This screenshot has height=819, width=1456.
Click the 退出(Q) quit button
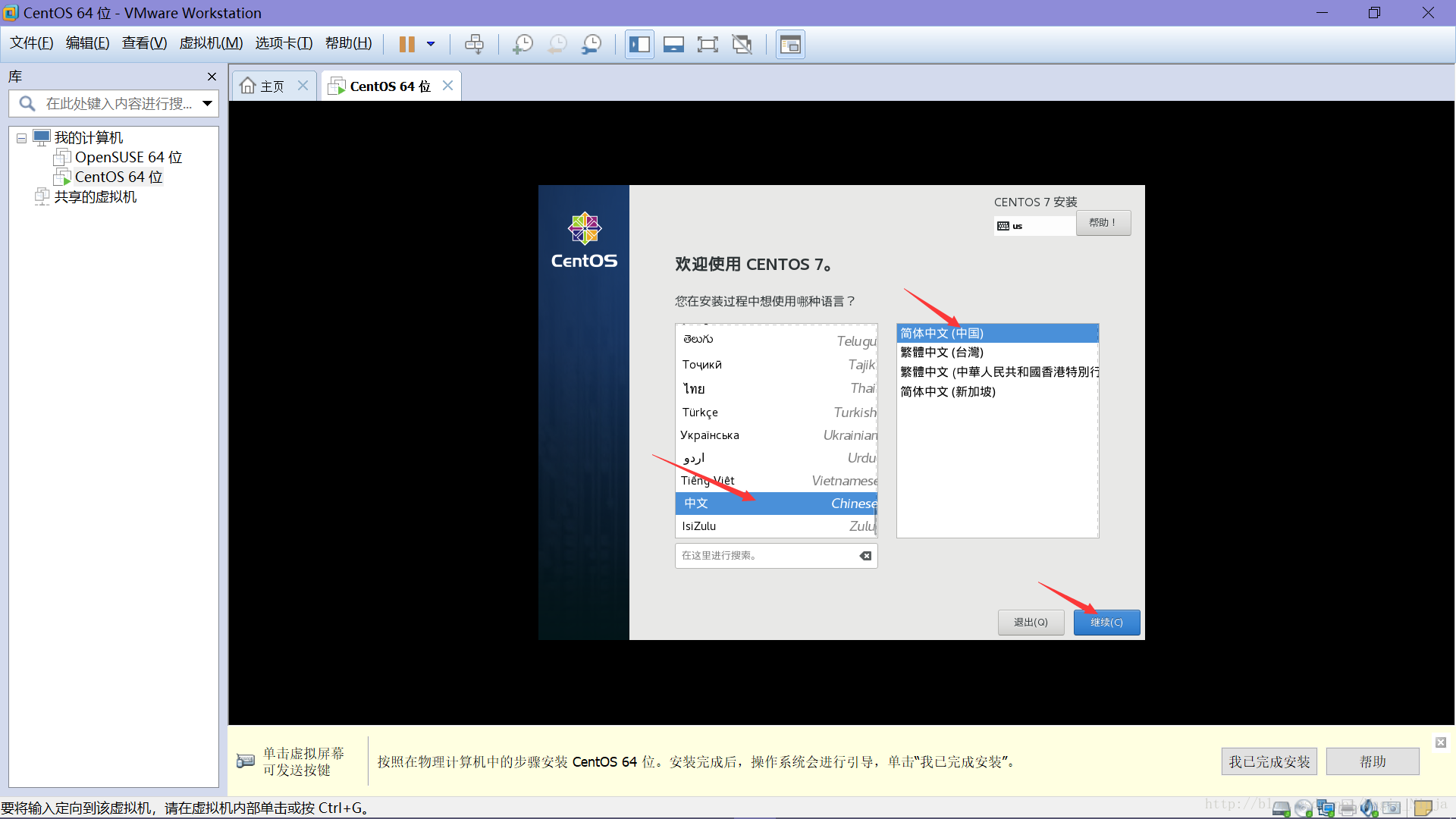point(1031,622)
